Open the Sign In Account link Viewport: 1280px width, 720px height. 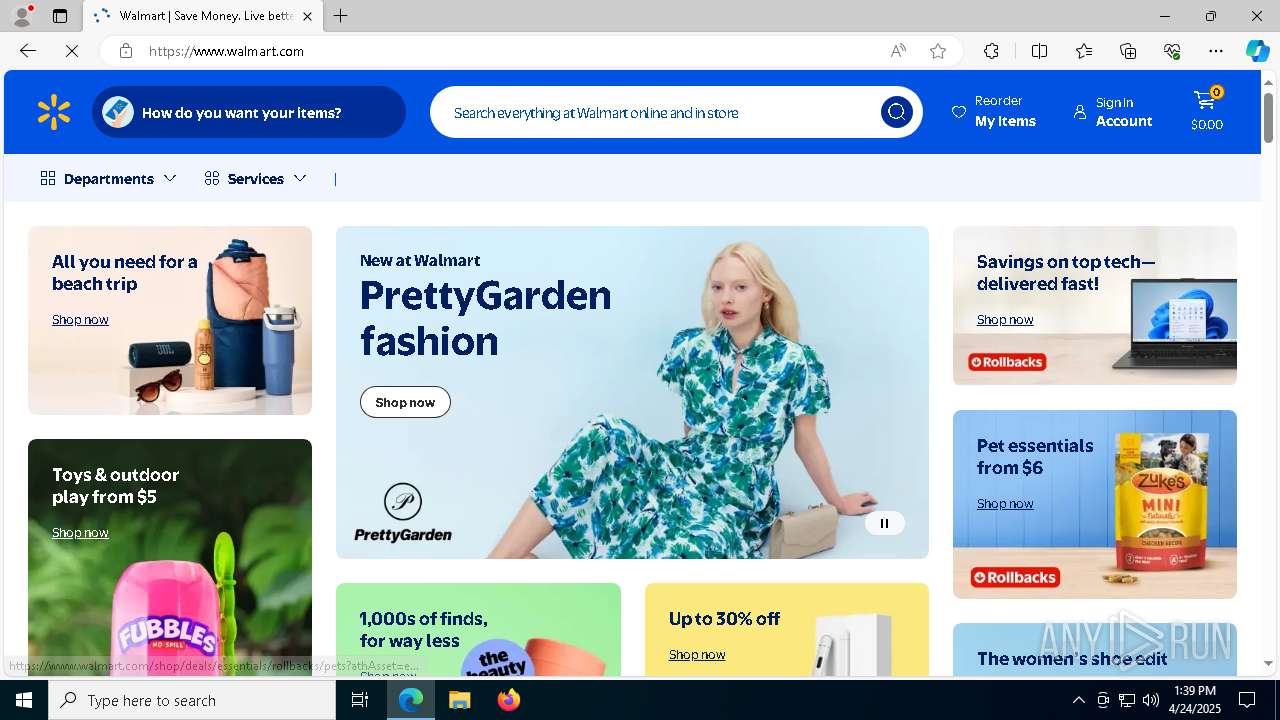[x=1113, y=112]
